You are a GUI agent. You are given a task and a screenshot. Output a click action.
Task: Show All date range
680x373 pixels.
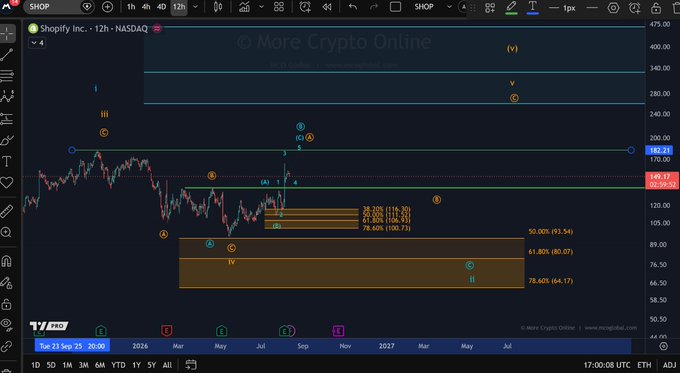[x=167, y=365]
